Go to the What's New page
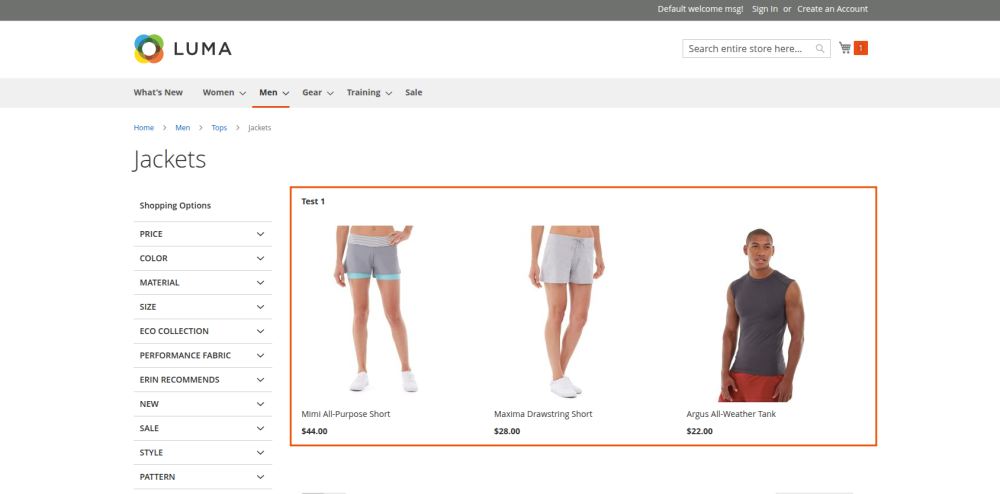This screenshot has height=494, width=1000. (158, 93)
